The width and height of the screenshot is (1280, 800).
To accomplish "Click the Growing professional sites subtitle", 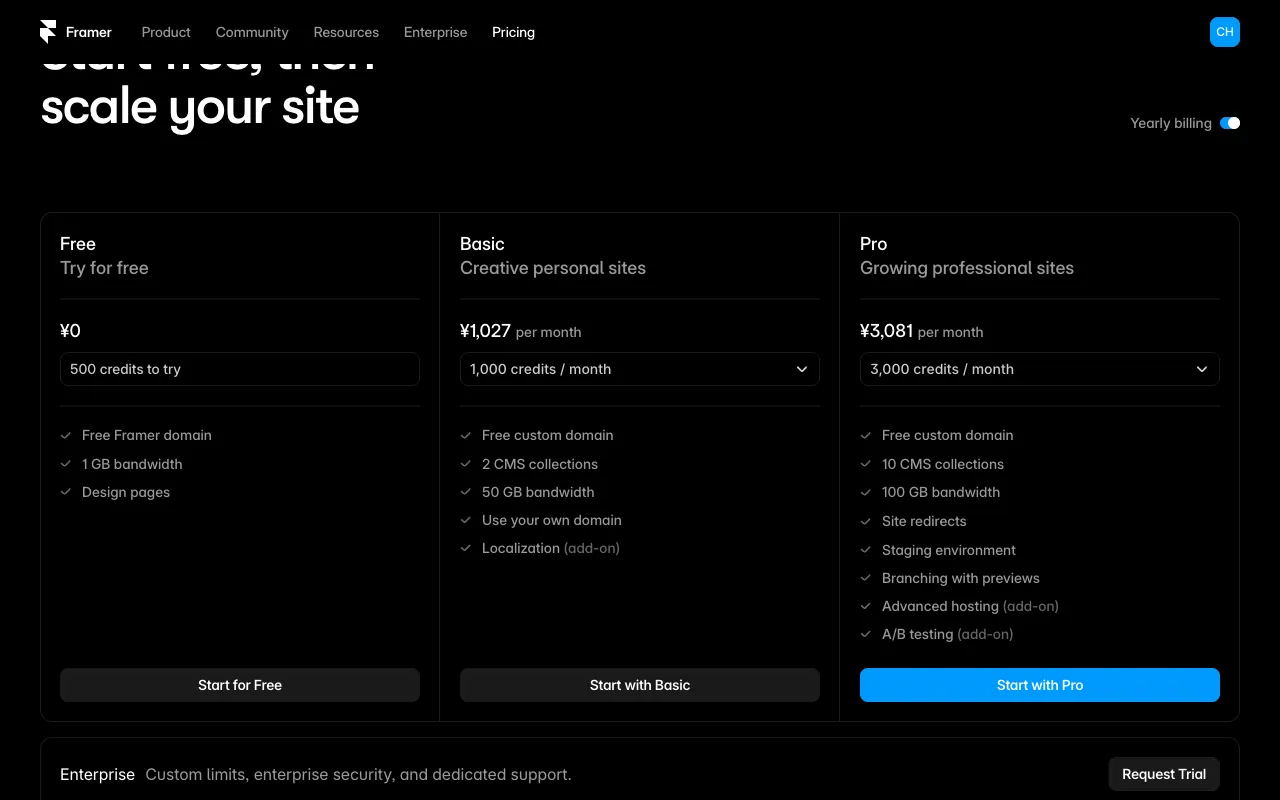I will tap(967, 268).
